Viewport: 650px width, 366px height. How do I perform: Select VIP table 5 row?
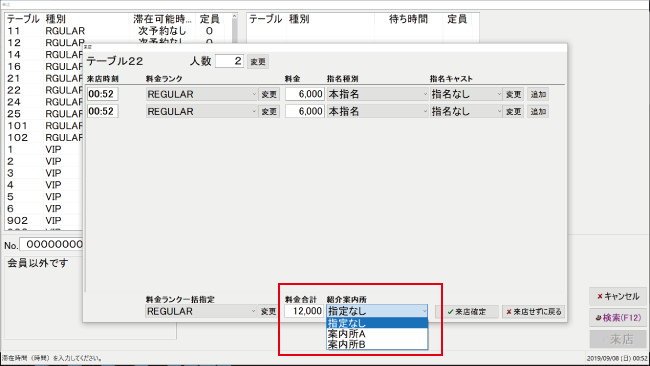pyautogui.click(x=44, y=197)
